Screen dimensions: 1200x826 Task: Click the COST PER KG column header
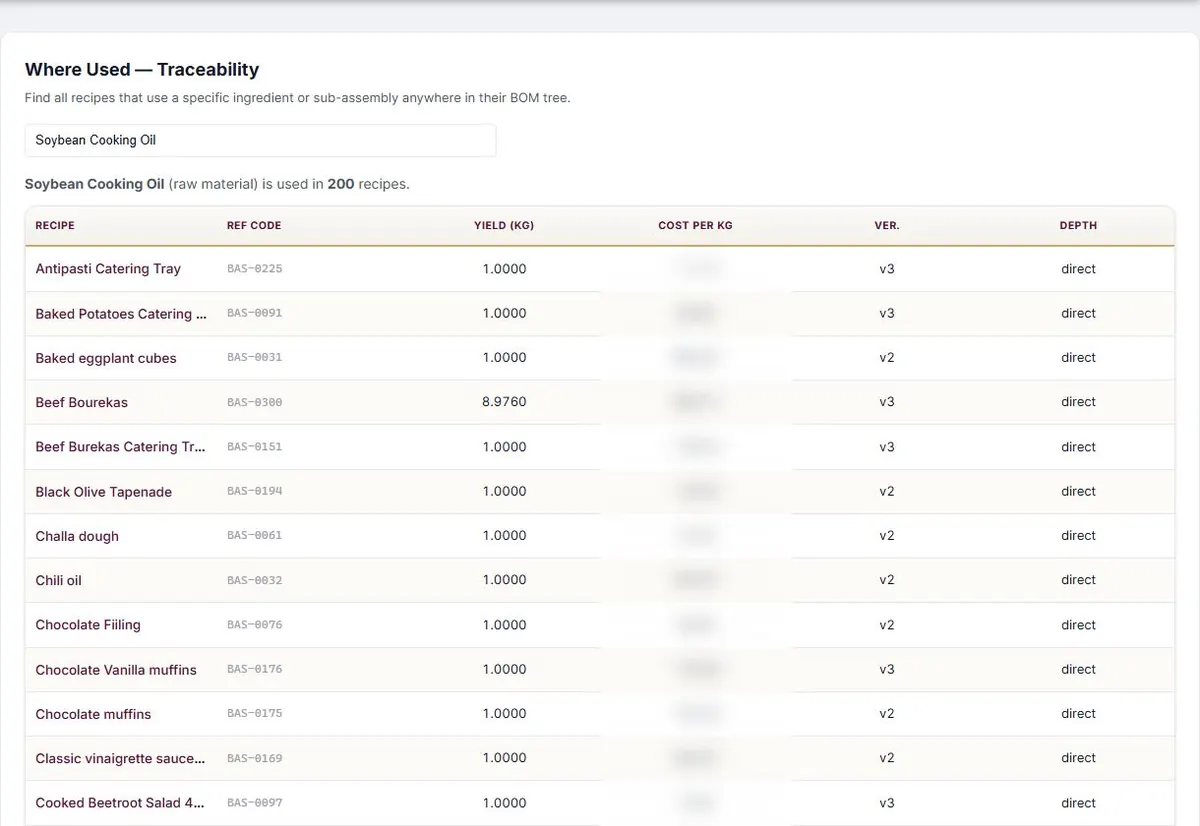tap(695, 226)
